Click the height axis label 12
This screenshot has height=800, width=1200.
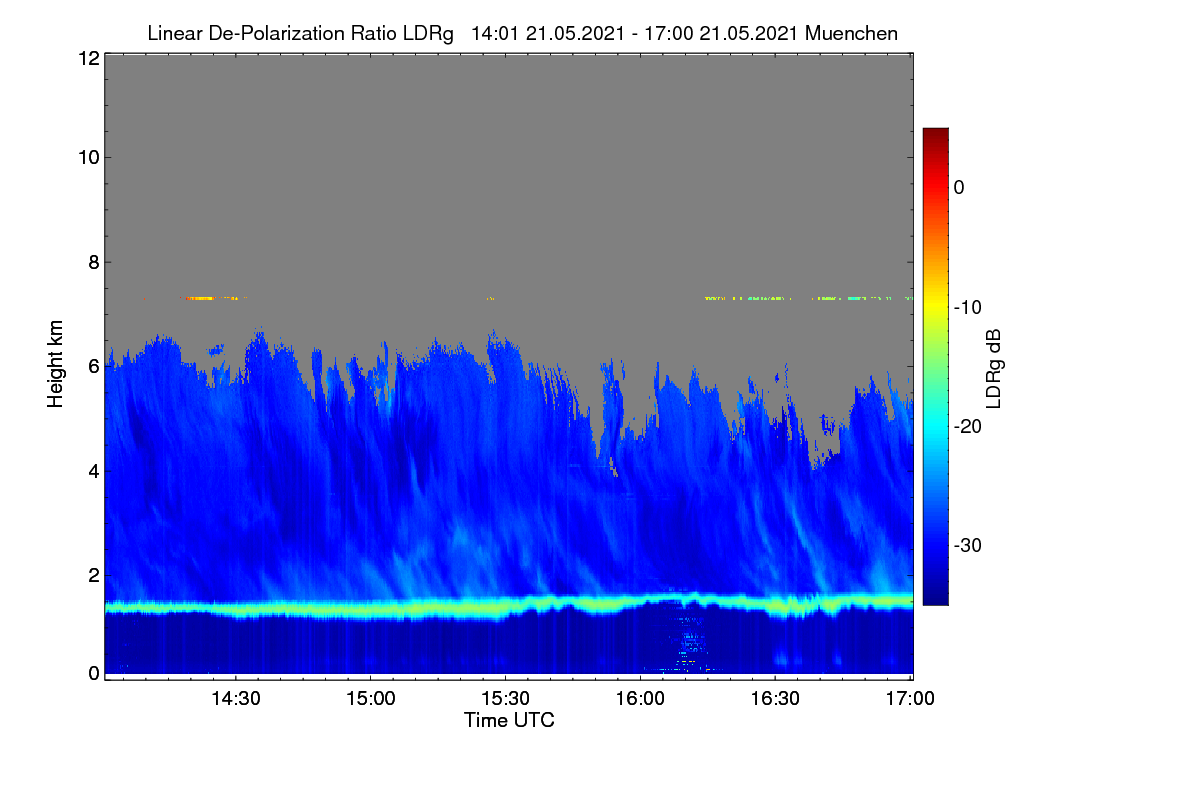coord(87,59)
